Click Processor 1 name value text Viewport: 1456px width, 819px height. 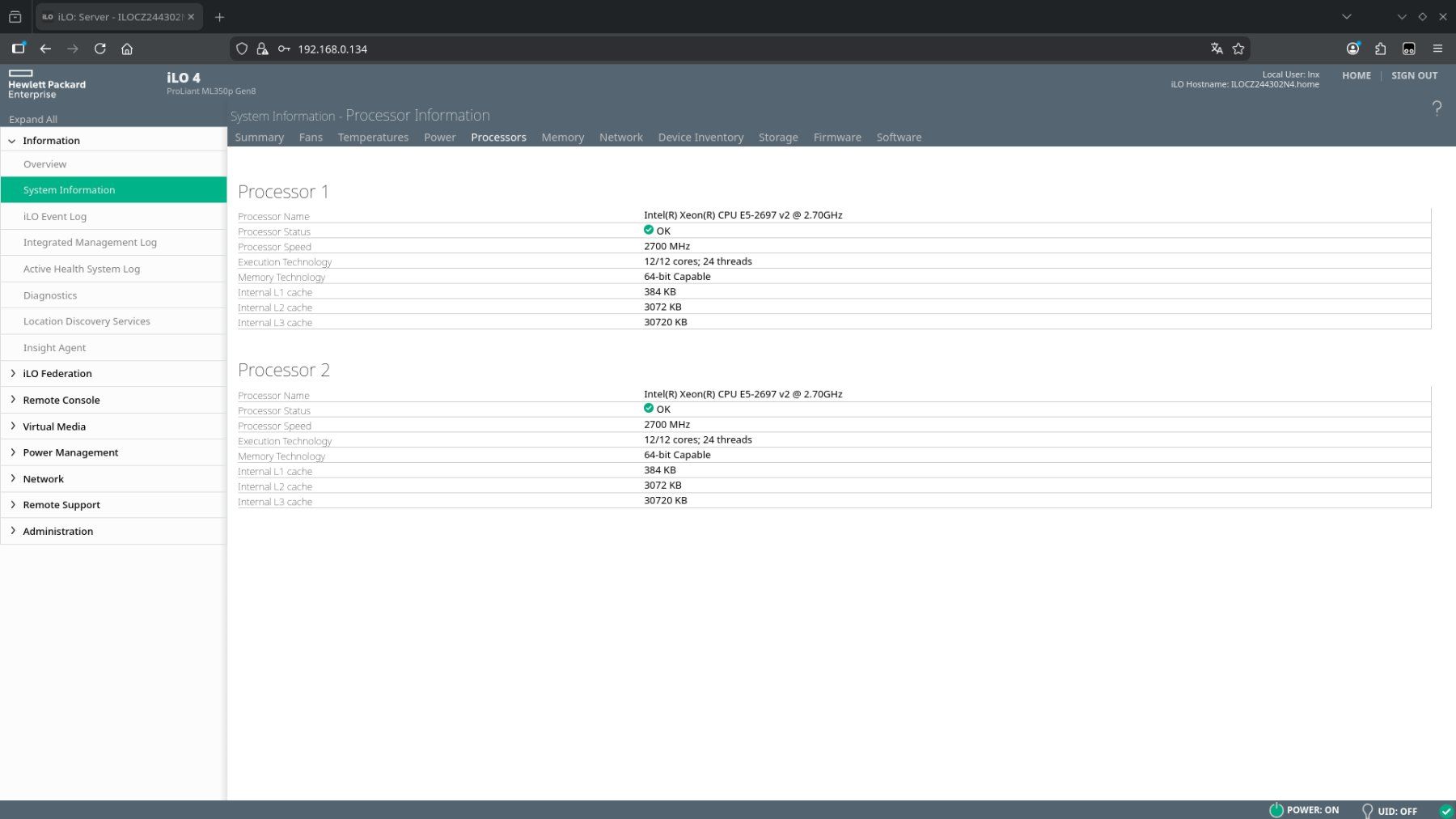[743, 215]
